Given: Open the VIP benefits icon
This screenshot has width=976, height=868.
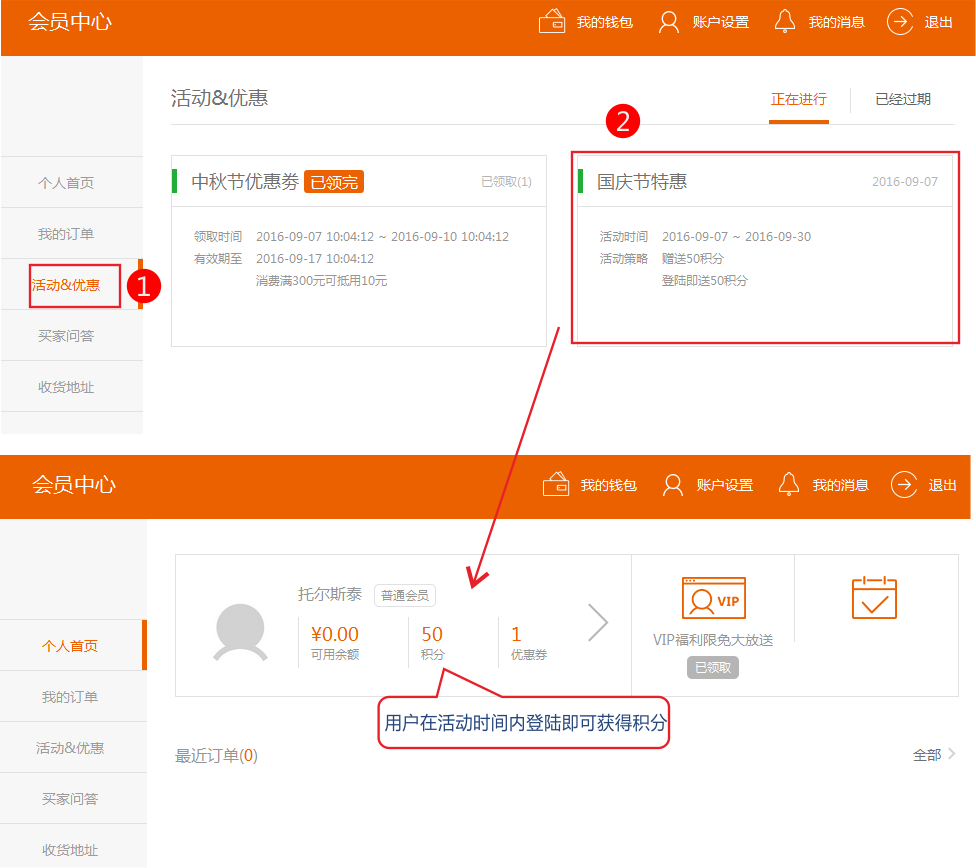Looking at the screenshot, I should (x=713, y=599).
